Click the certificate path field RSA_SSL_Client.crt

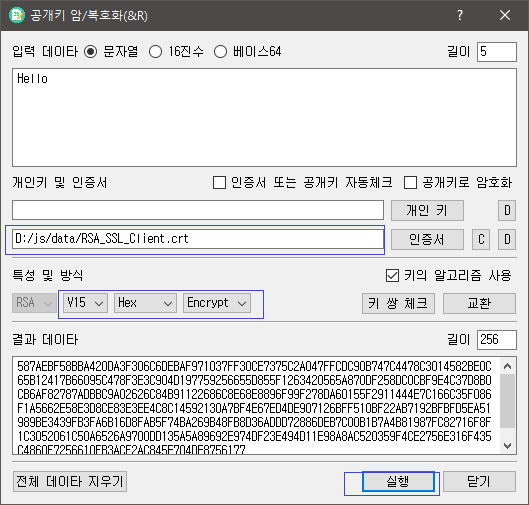click(198, 239)
